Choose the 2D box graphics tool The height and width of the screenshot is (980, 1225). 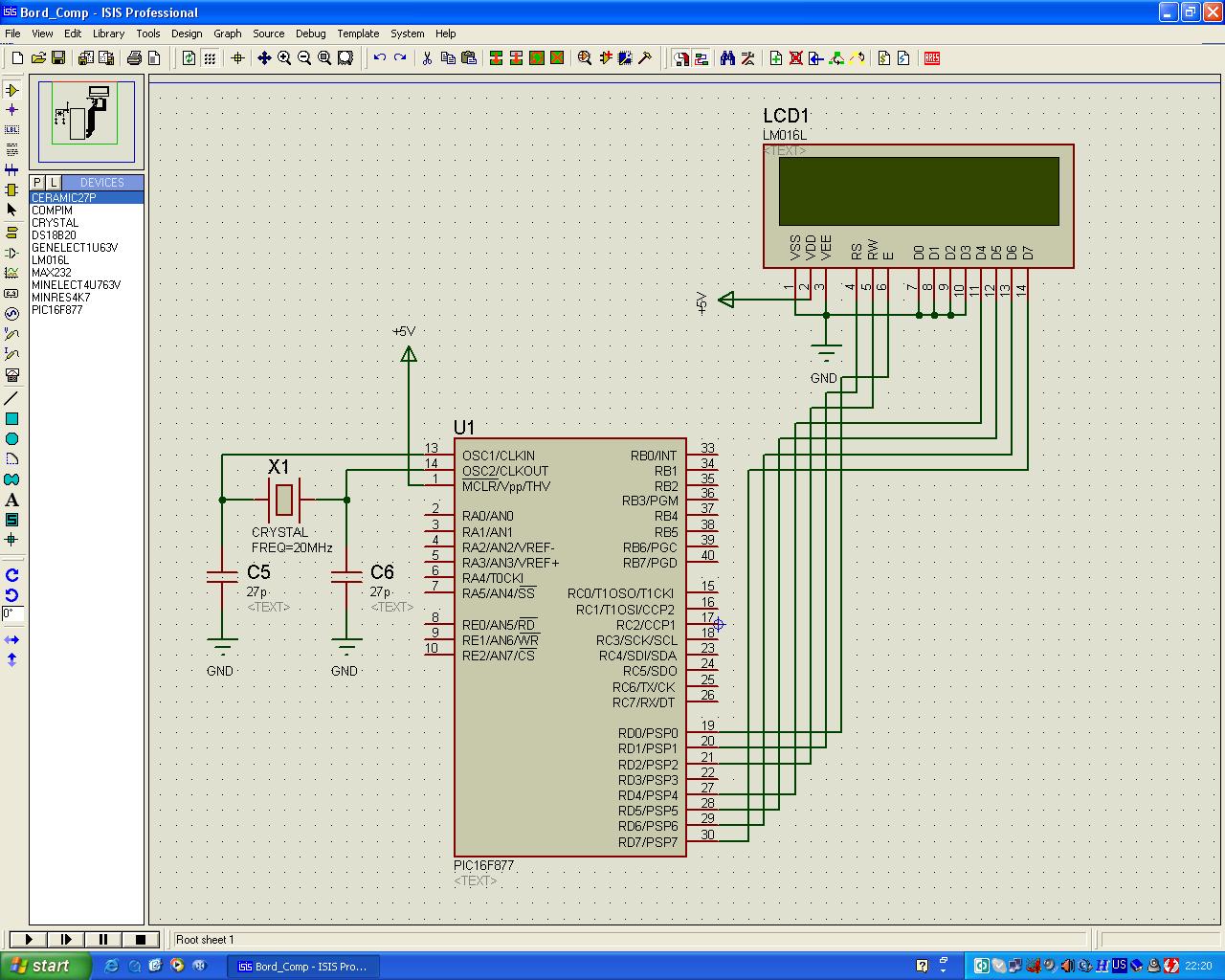11,418
